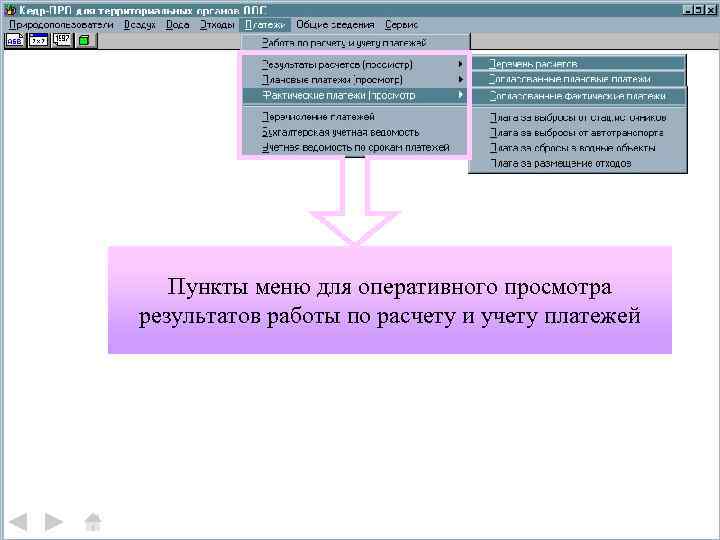
Task: Go to next slide with right arrow
Action: coord(53,522)
